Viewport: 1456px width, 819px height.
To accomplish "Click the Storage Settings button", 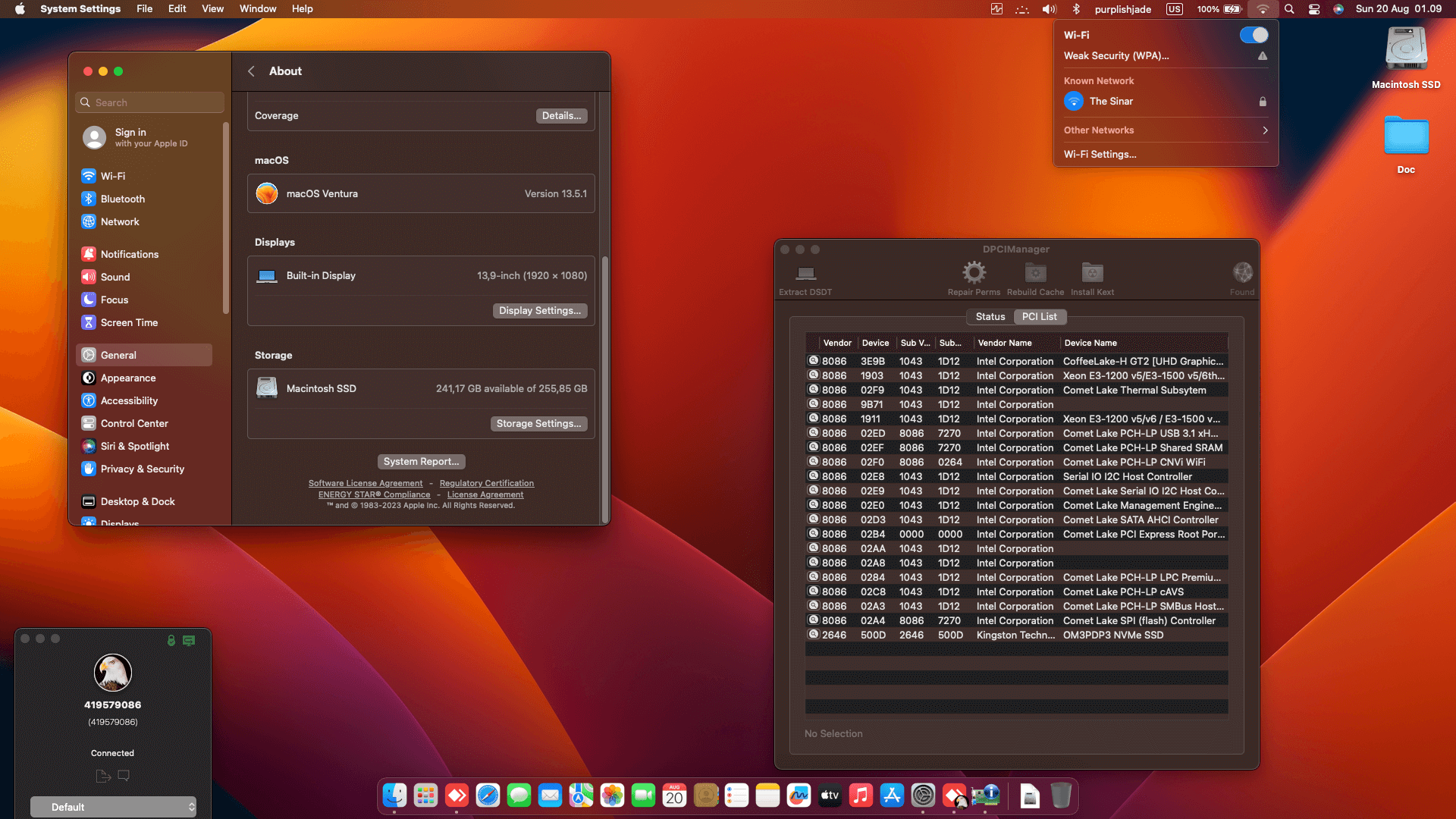I will point(538,424).
